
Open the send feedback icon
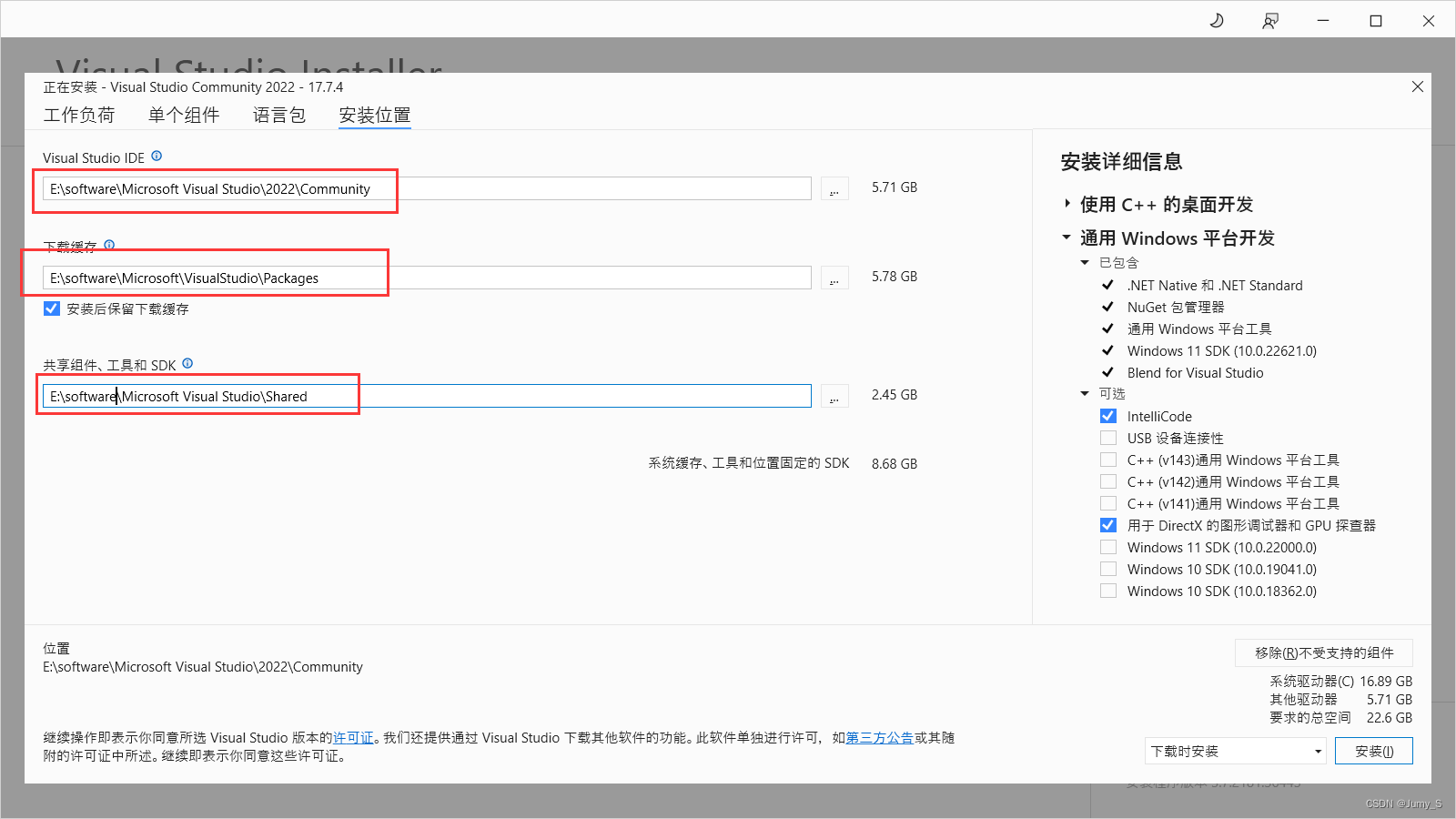click(x=1270, y=21)
